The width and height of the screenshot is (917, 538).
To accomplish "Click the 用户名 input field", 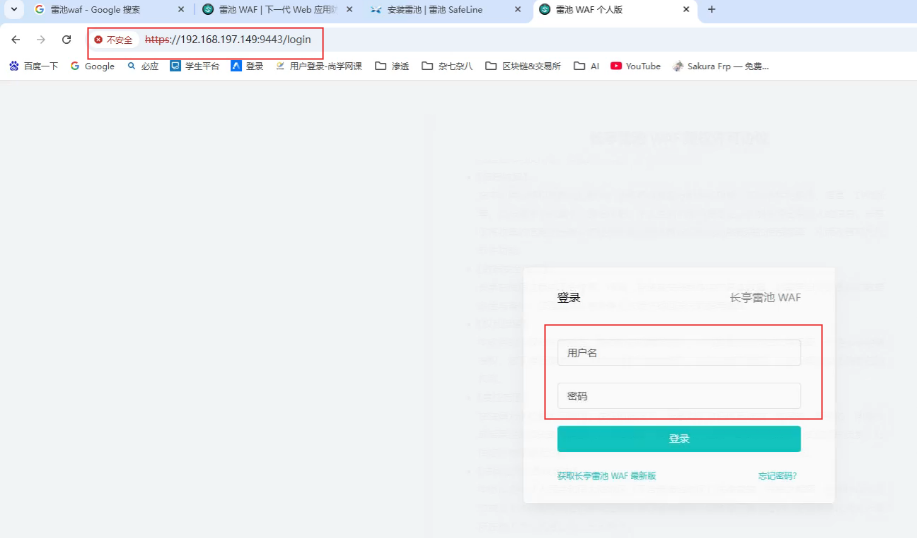I will coord(679,353).
